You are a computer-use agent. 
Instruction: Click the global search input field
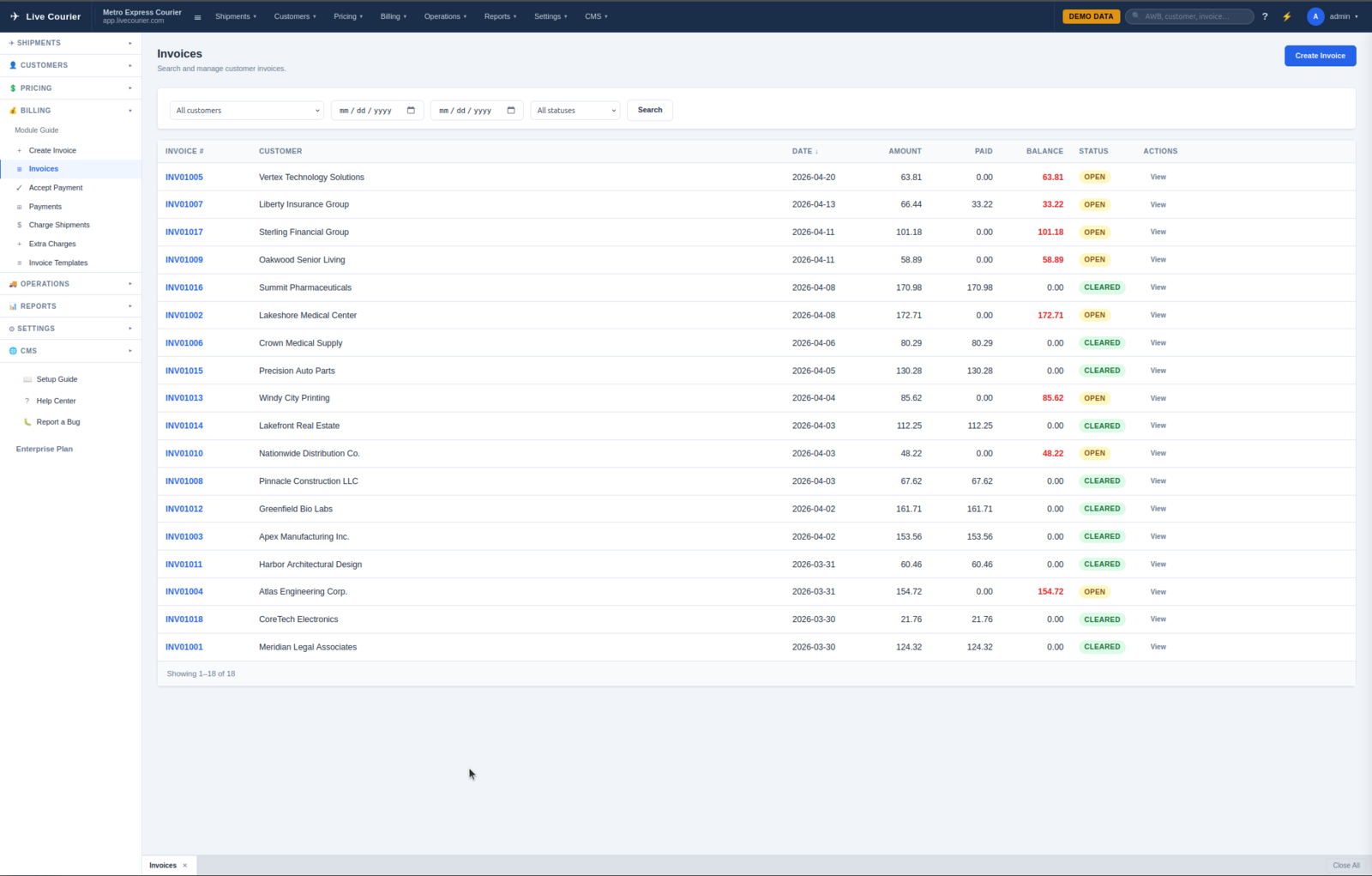(x=1194, y=16)
